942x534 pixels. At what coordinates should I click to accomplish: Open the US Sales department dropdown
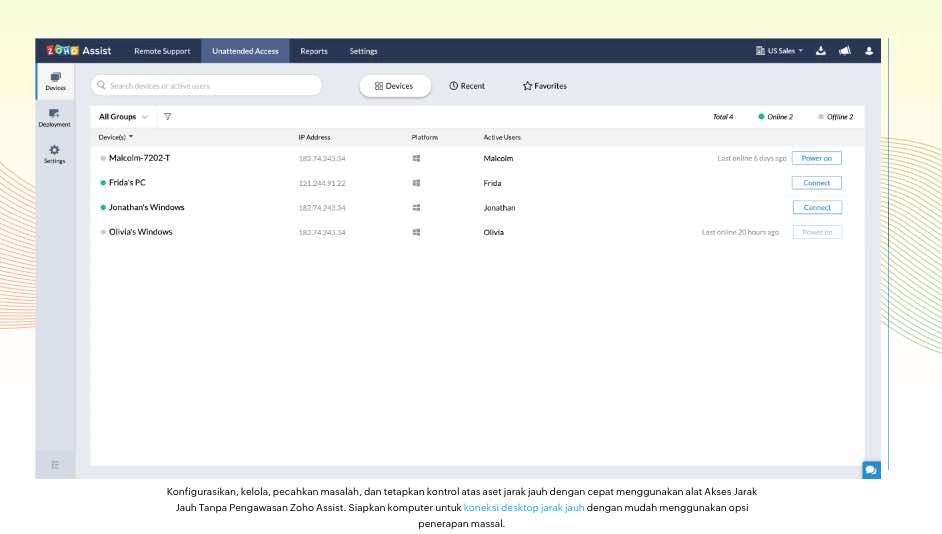[779, 51]
